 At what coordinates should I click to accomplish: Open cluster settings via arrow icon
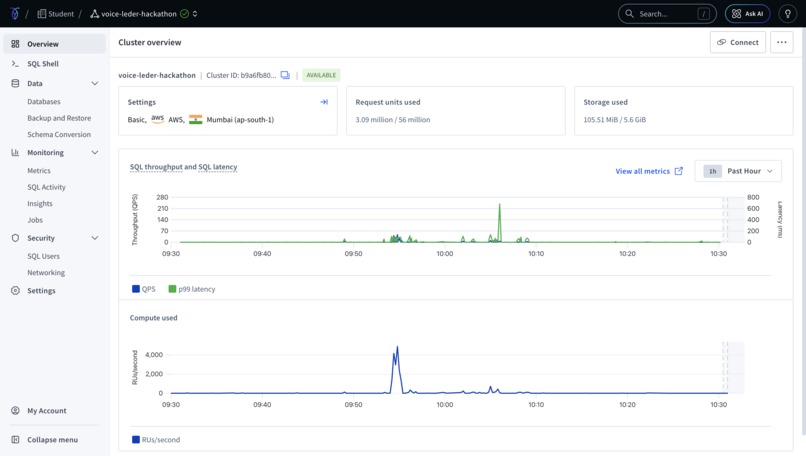tap(324, 102)
